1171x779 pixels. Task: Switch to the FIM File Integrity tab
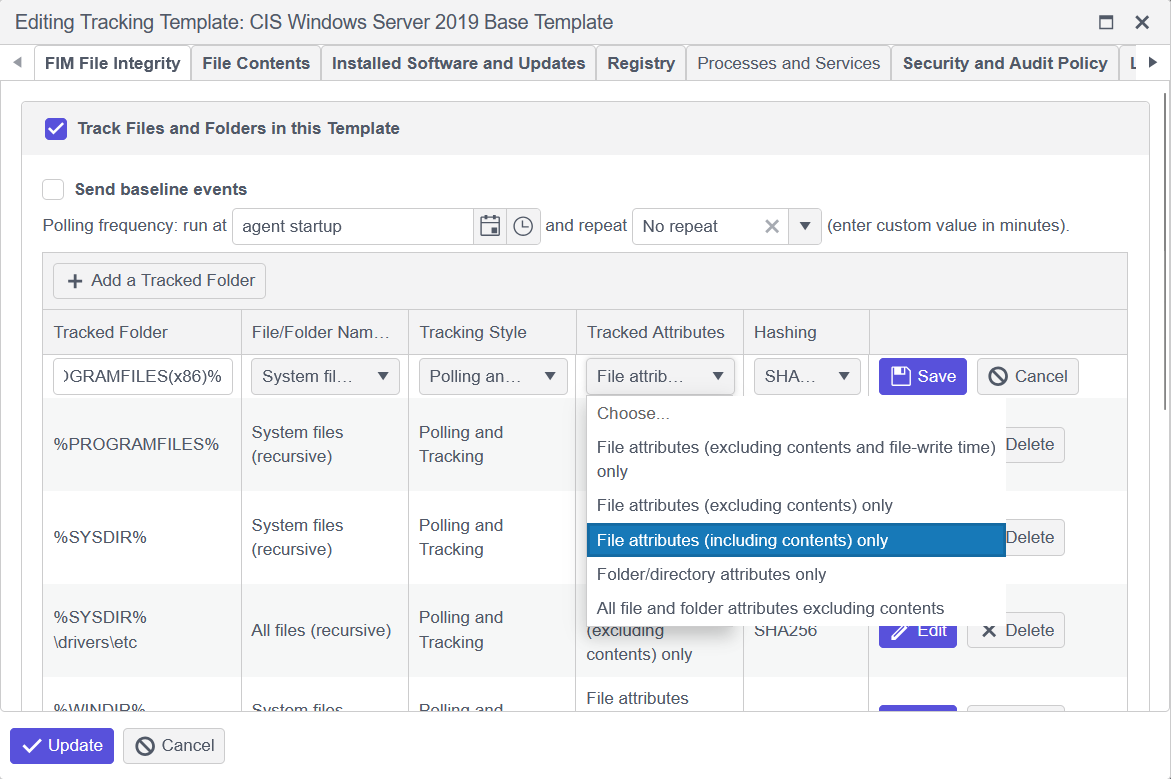(113, 63)
